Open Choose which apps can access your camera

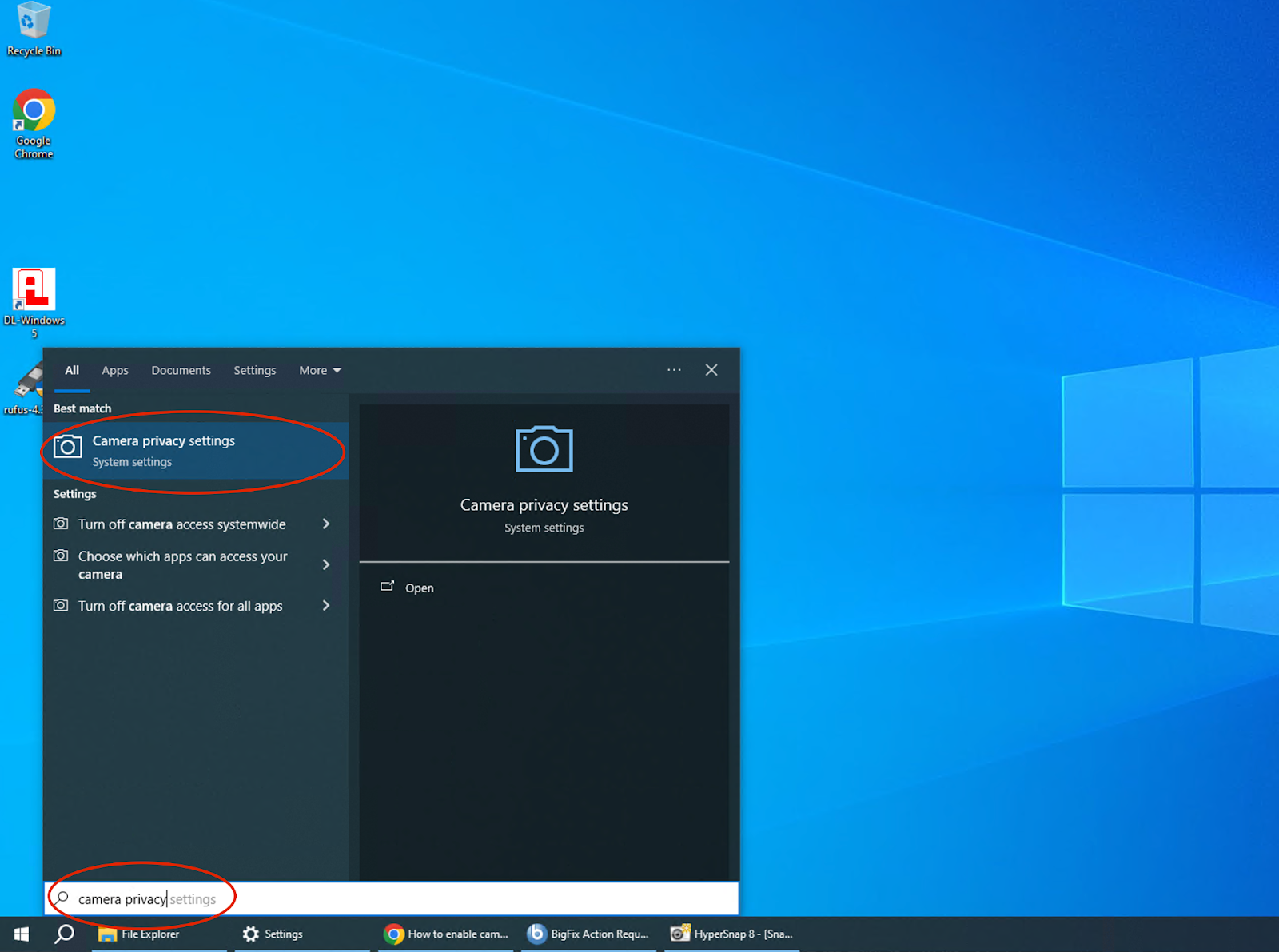point(181,565)
